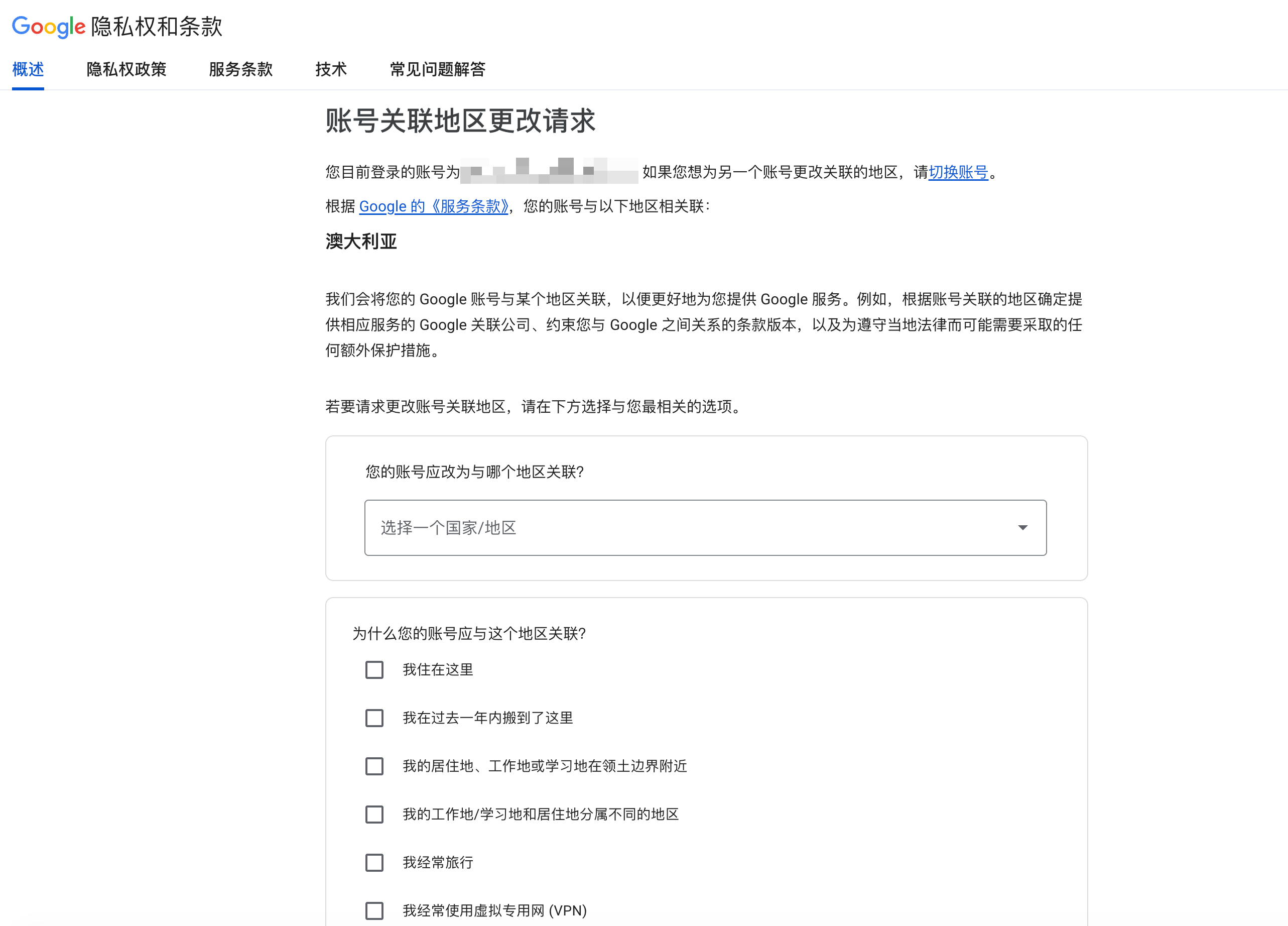Click the country dropdown arrow icon
The width and height of the screenshot is (1288, 926).
click(1022, 528)
